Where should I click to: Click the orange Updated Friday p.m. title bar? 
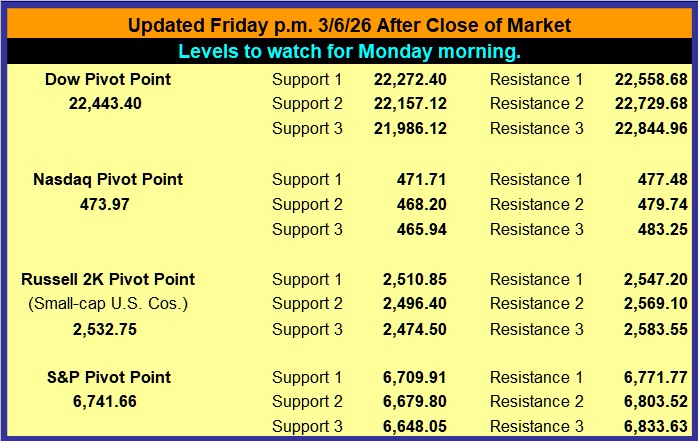point(349,25)
